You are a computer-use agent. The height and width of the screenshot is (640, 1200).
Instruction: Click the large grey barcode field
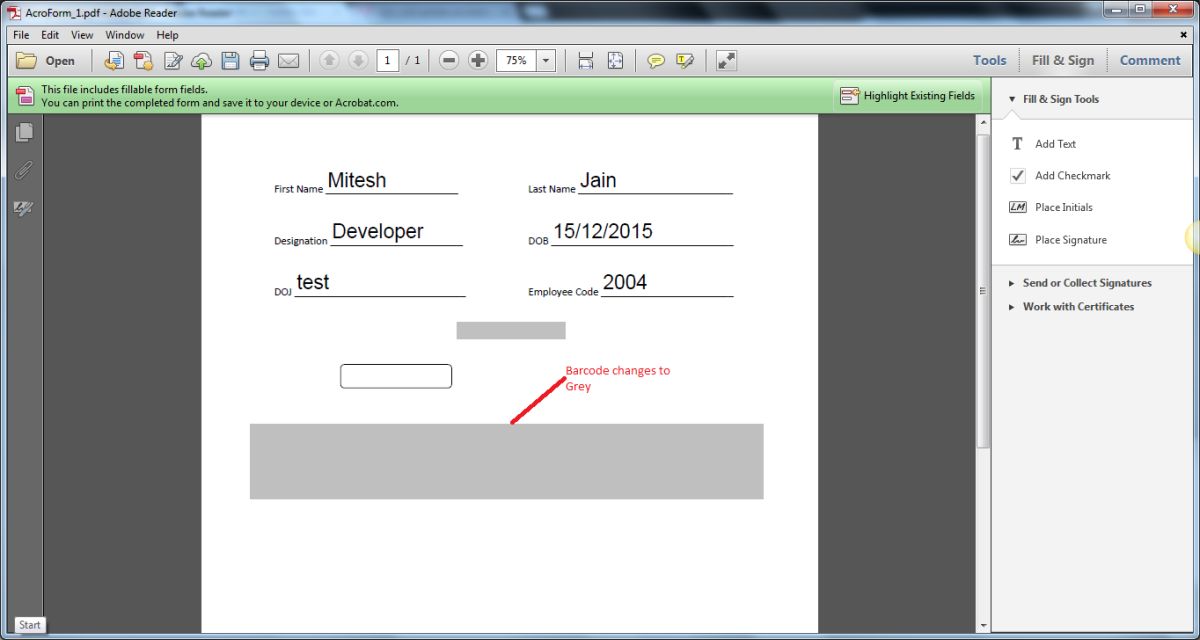point(507,461)
